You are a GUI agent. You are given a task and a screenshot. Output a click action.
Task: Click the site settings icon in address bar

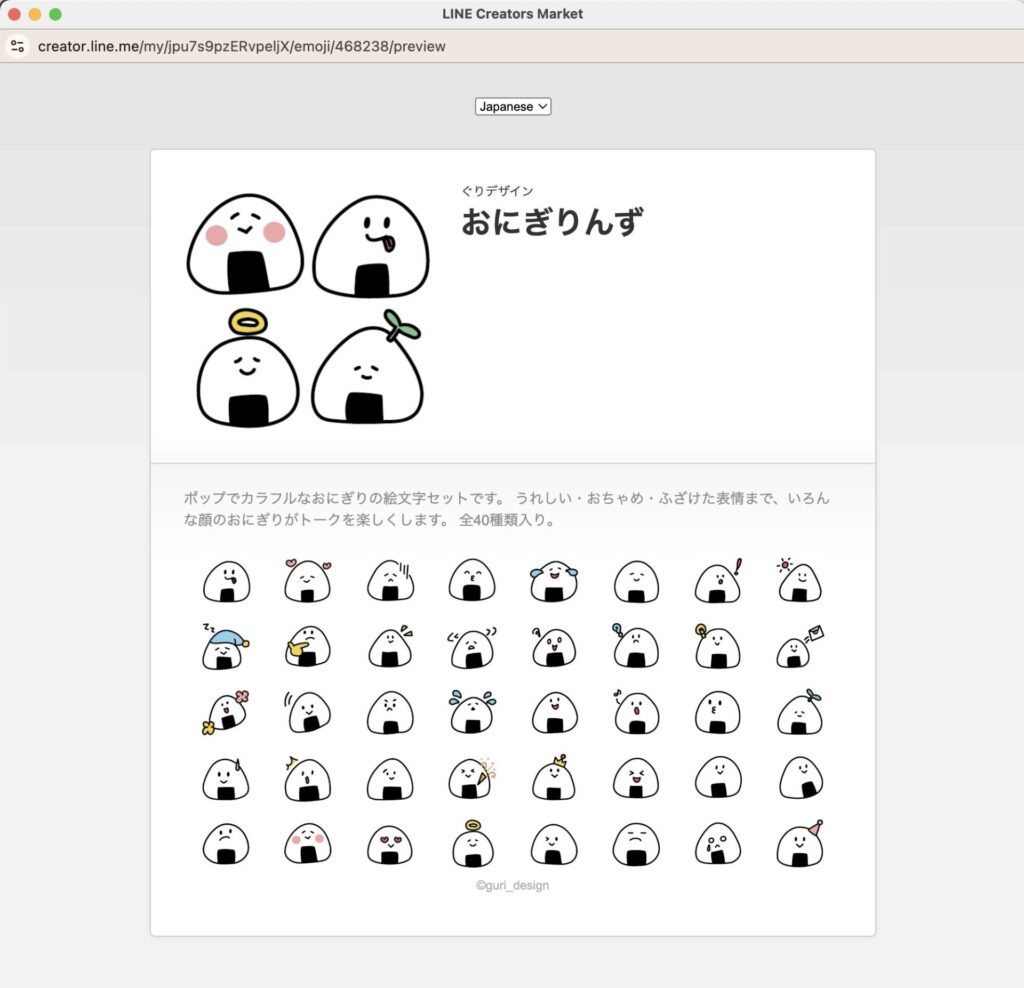pyautogui.click(x=17, y=46)
